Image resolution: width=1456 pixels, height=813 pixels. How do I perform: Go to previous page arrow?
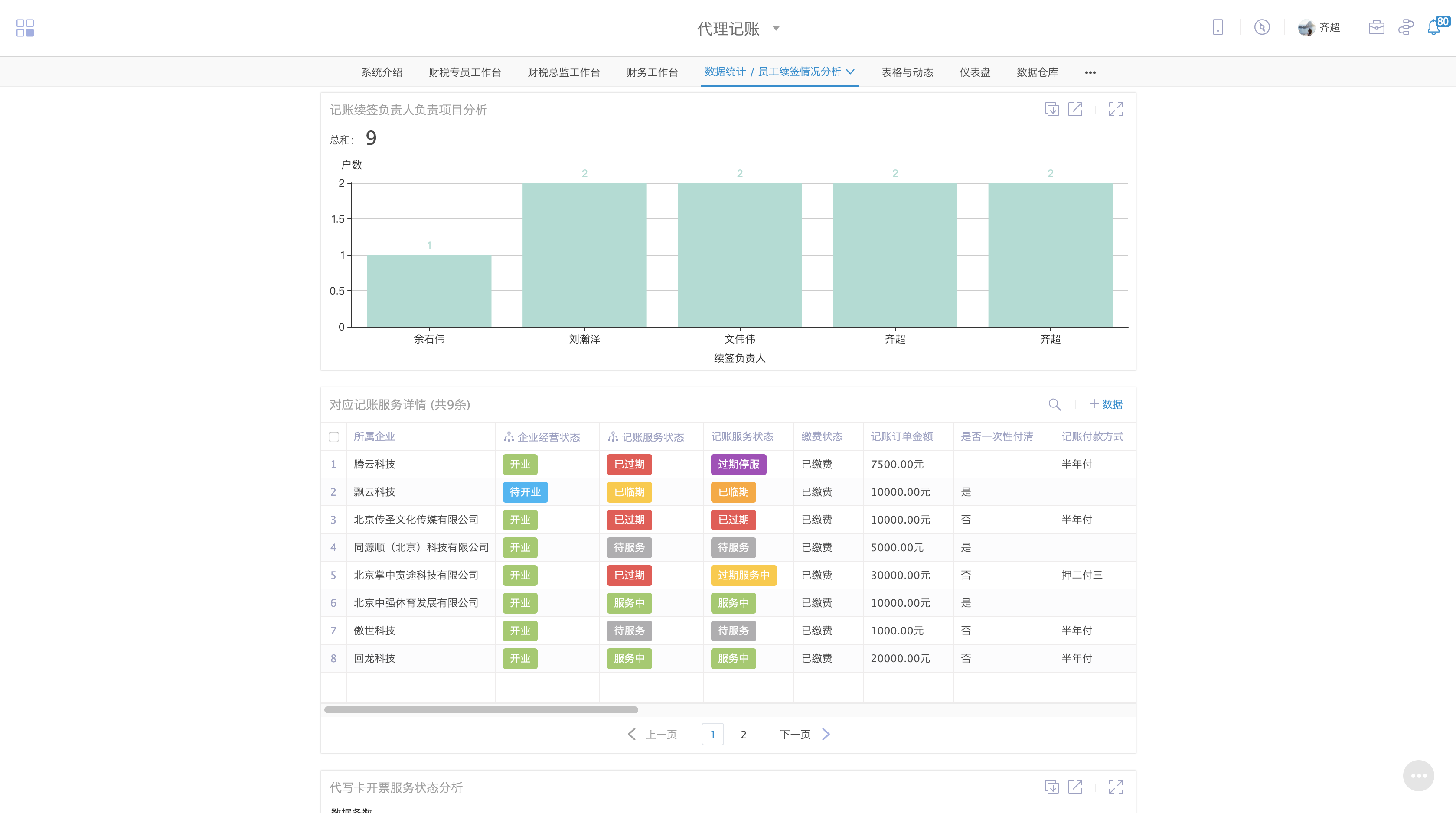632,734
